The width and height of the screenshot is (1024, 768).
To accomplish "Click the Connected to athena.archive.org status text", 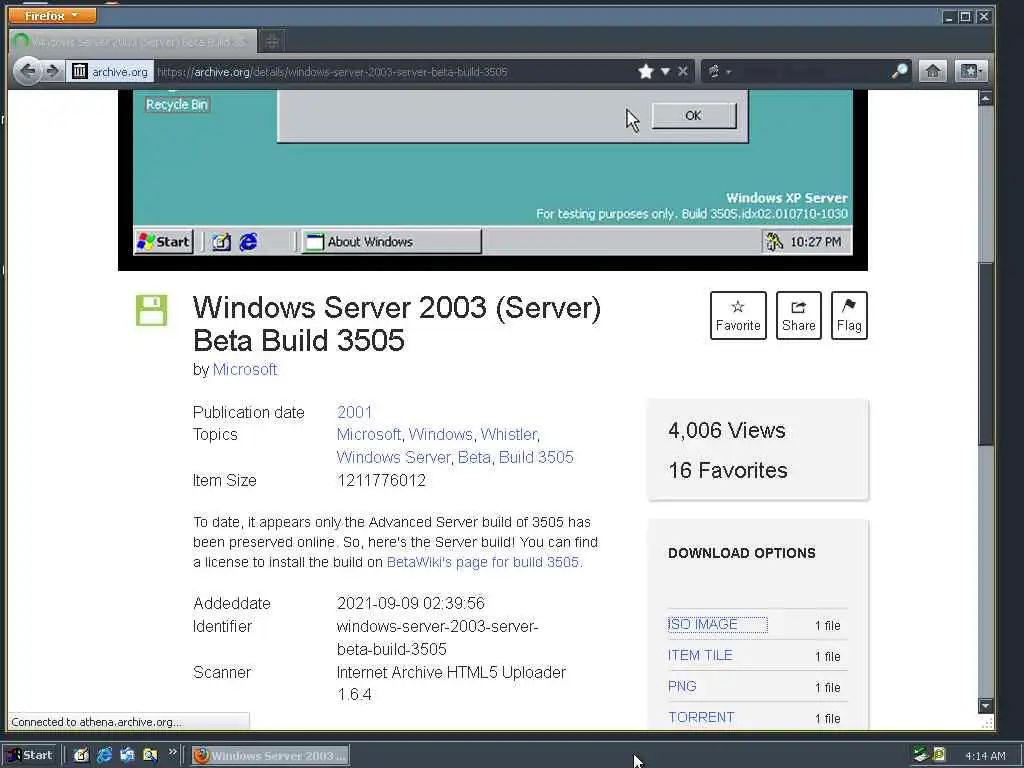I will (97, 722).
